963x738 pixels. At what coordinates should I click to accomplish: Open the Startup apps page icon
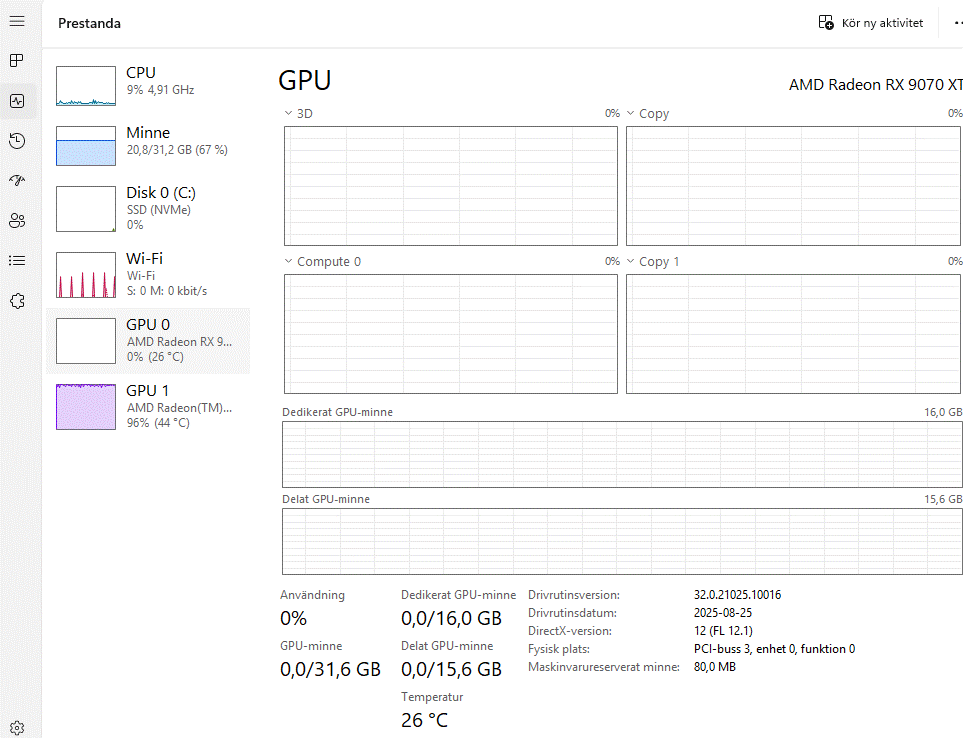coord(17,181)
